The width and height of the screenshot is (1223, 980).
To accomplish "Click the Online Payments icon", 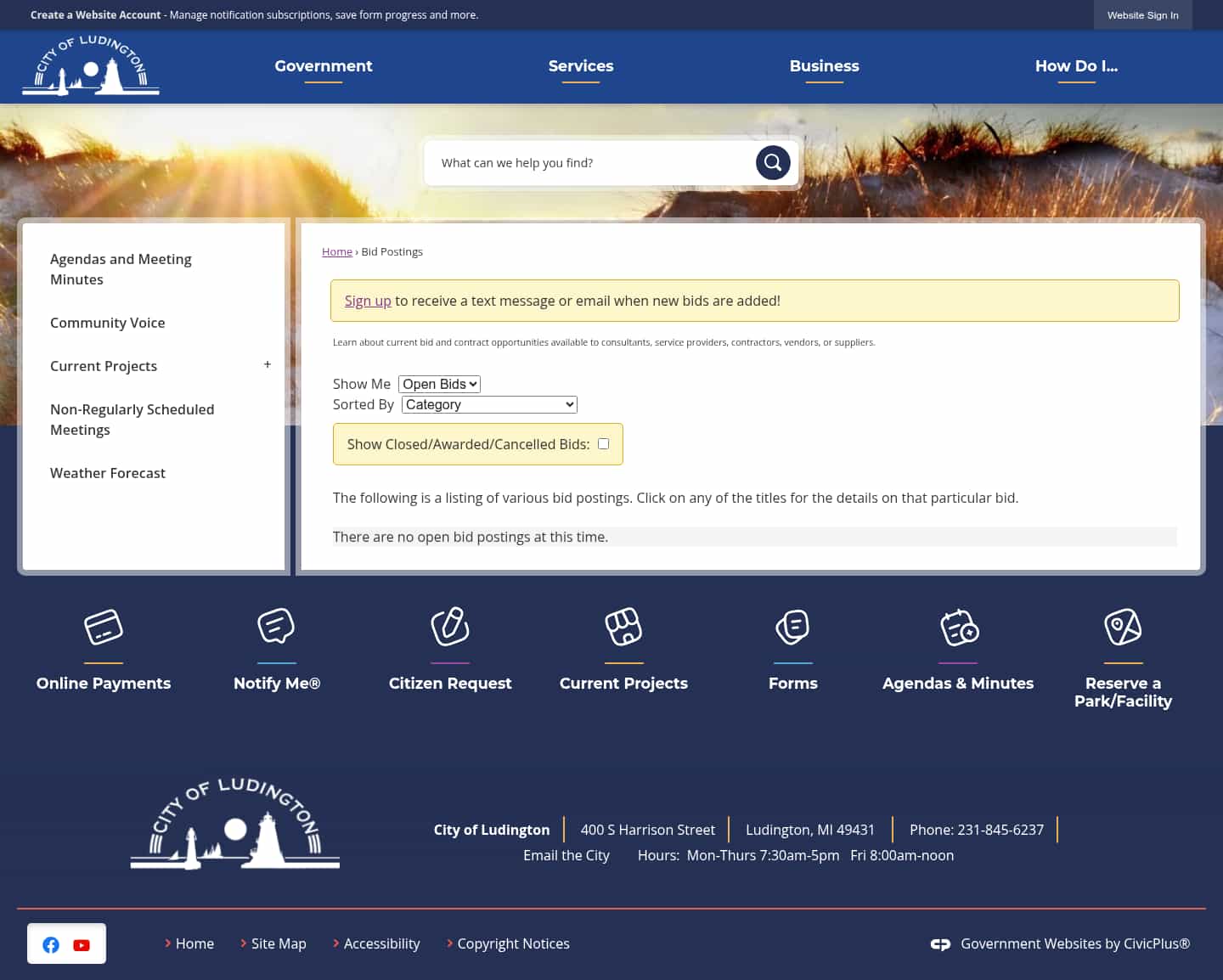I will click(x=104, y=628).
